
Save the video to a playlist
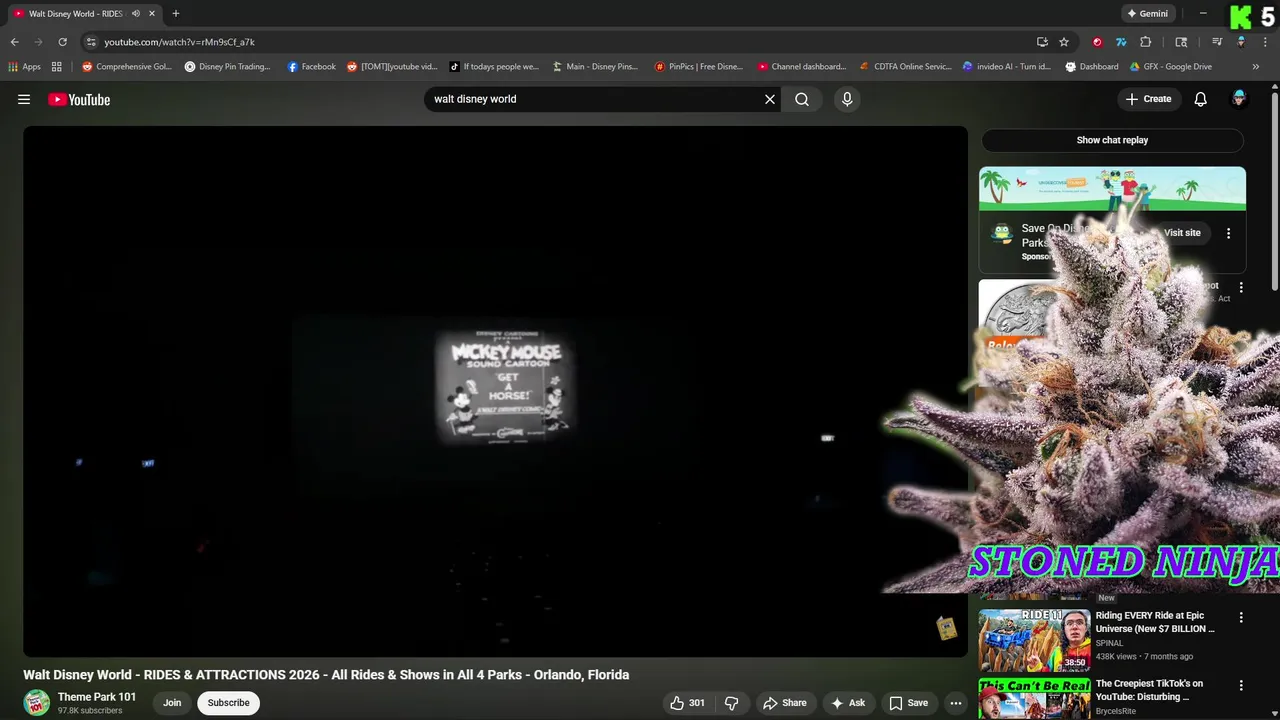[909, 703]
